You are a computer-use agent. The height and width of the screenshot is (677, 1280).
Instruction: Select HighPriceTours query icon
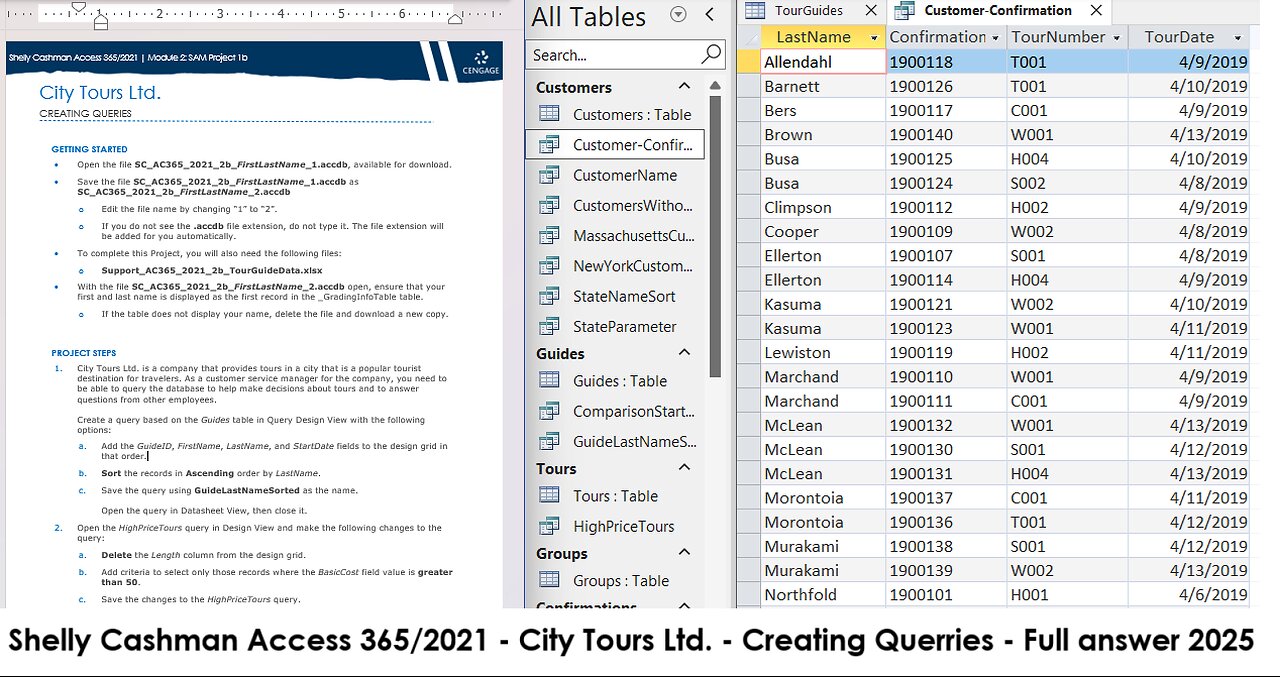pyautogui.click(x=549, y=526)
